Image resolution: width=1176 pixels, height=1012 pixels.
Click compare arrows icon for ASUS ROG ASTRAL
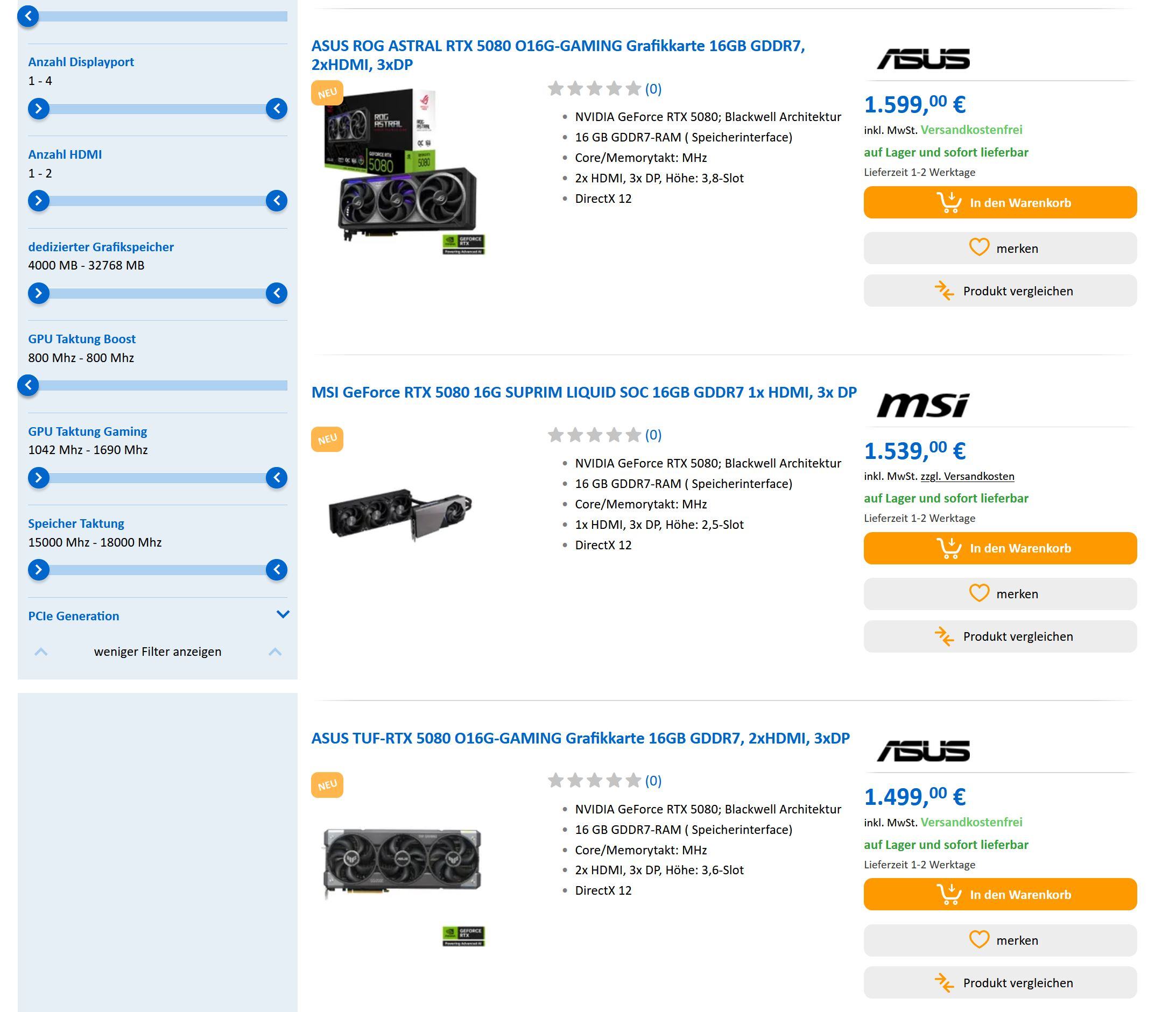tap(945, 291)
